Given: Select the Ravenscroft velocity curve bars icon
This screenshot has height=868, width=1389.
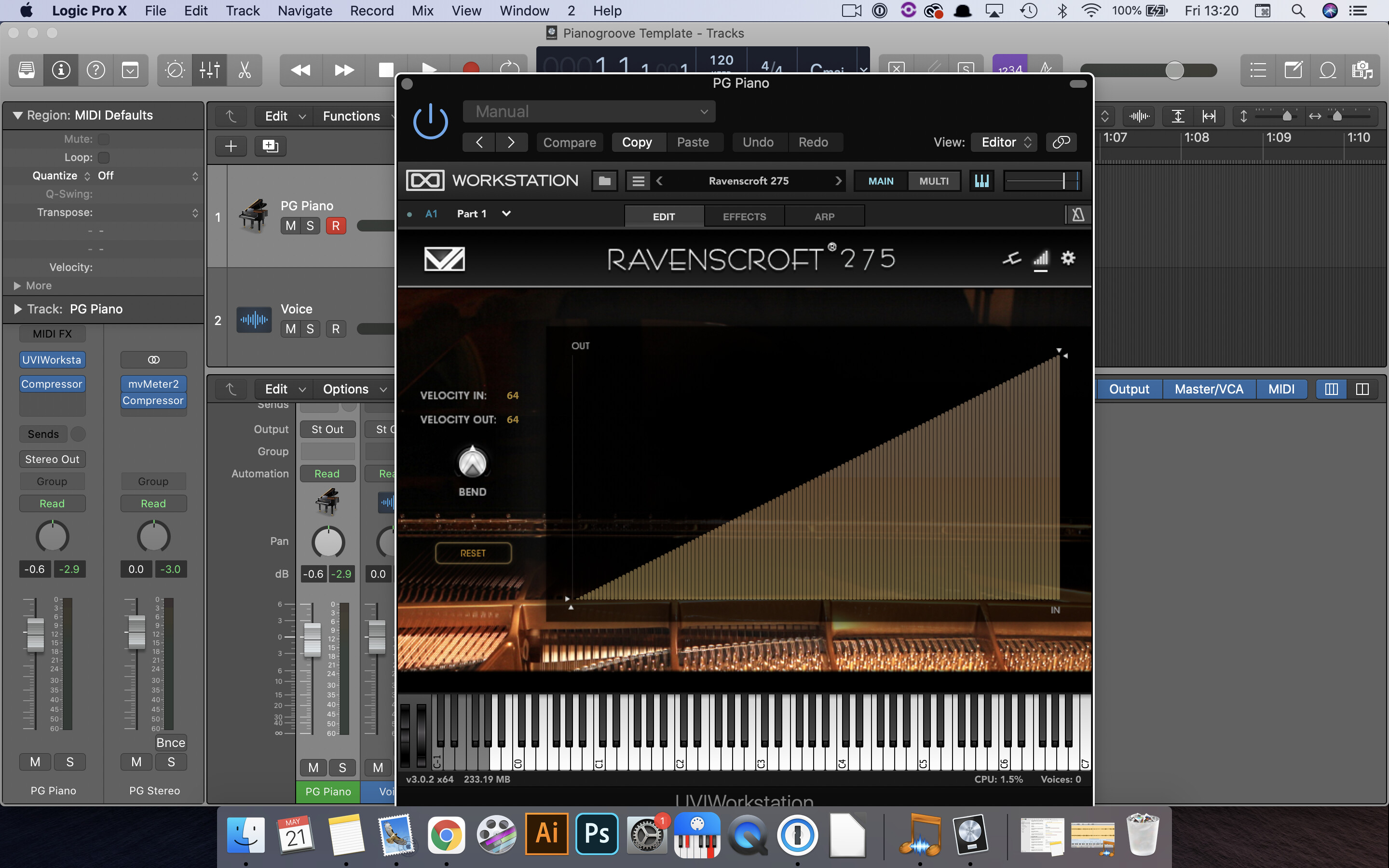Looking at the screenshot, I should [x=1041, y=258].
